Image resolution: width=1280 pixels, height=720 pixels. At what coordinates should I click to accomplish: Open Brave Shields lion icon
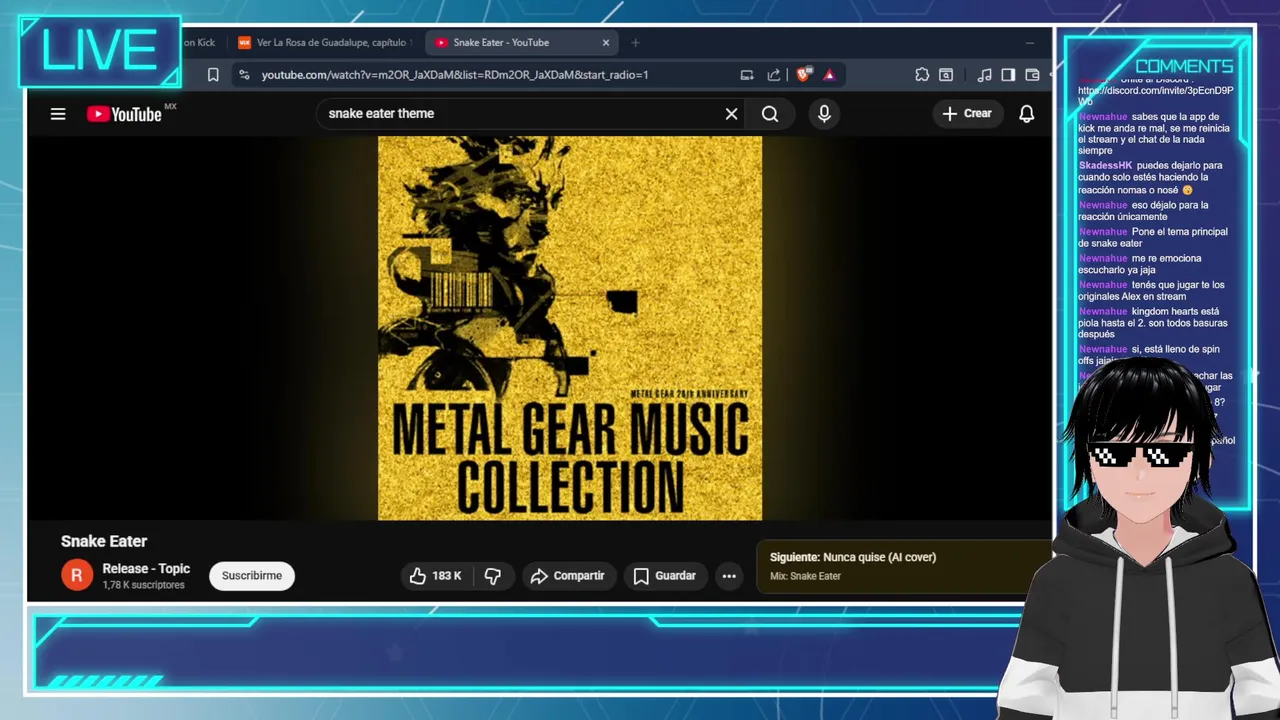802,75
